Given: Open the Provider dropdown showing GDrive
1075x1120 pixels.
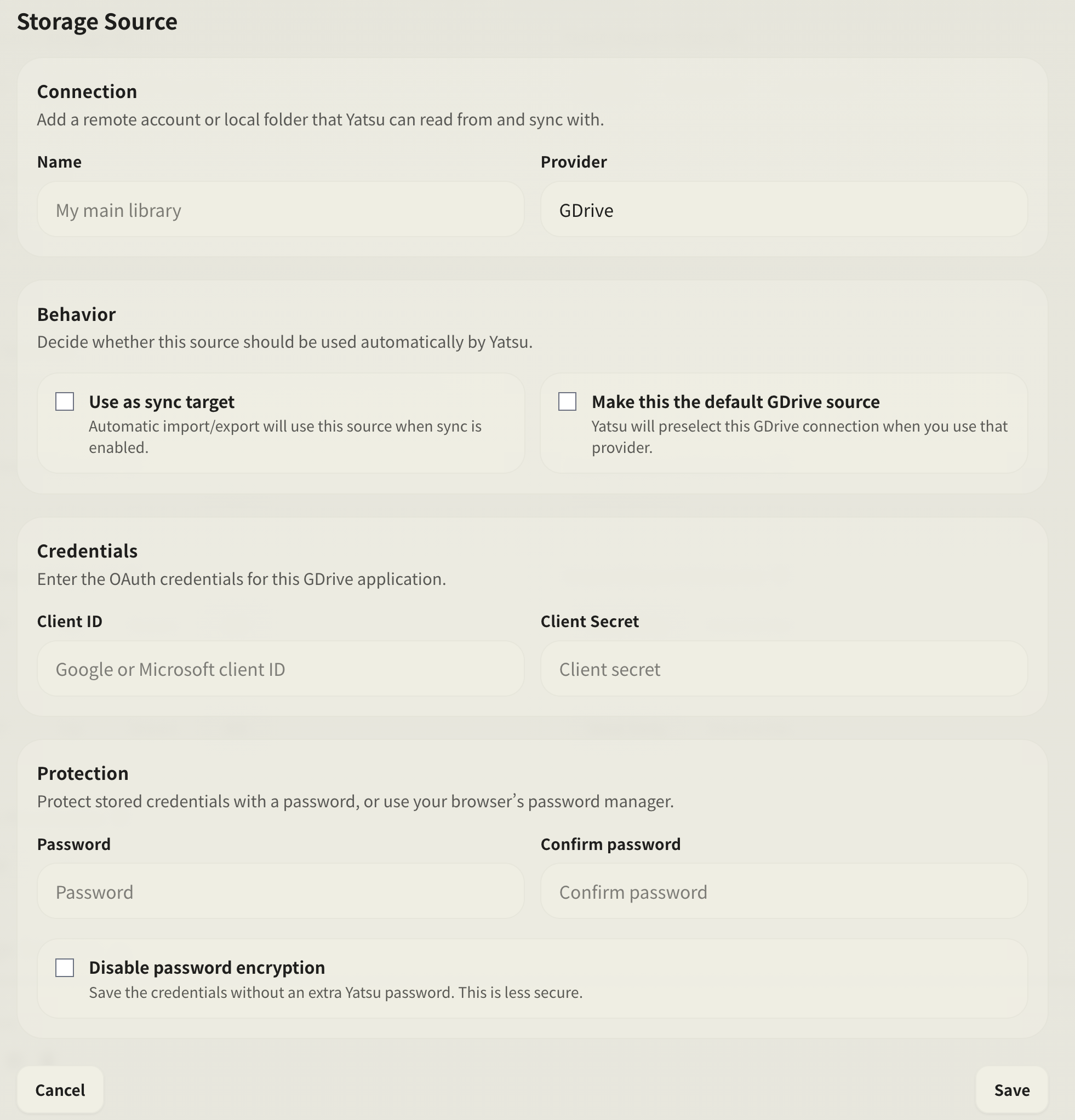Looking at the screenshot, I should click(x=784, y=210).
